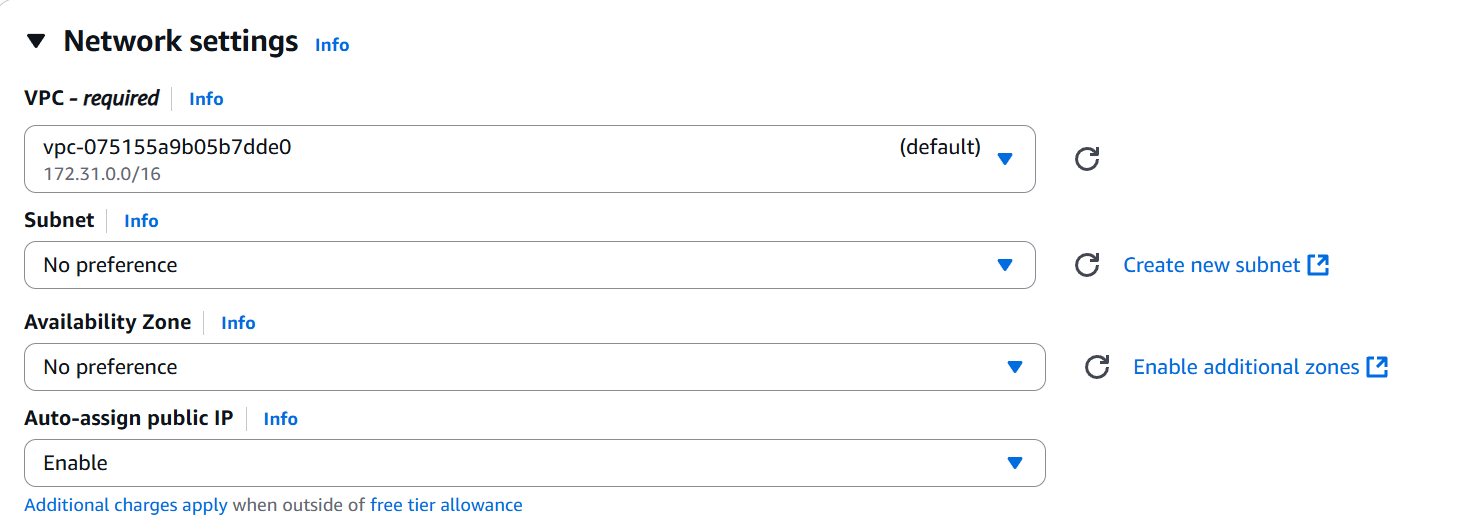The width and height of the screenshot is (1467, 524).
Task: Open the Subnet dropdown set to No preference
Action: (x=530, y=265)
